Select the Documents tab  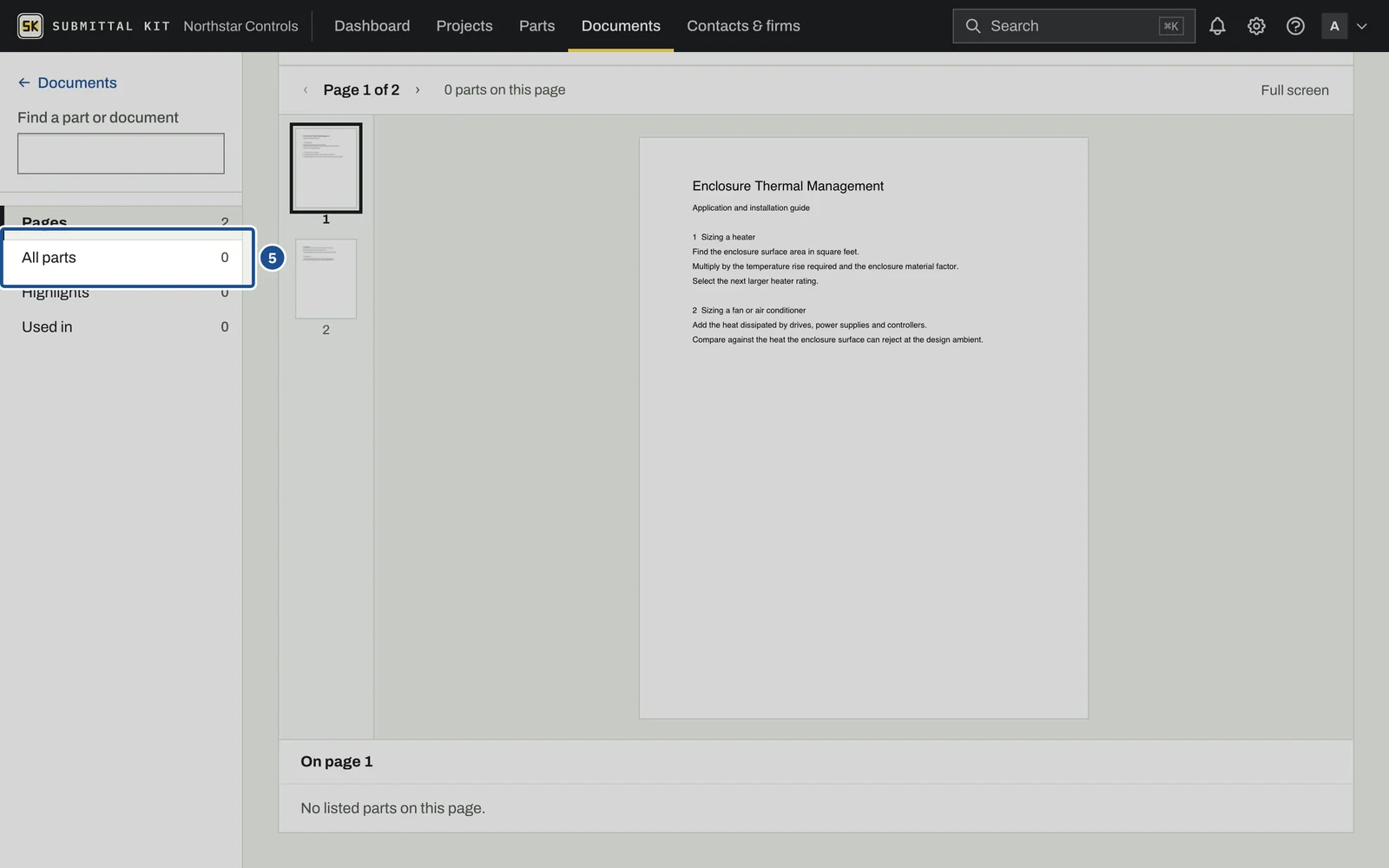pyautogui.click(x=621, y=26)
